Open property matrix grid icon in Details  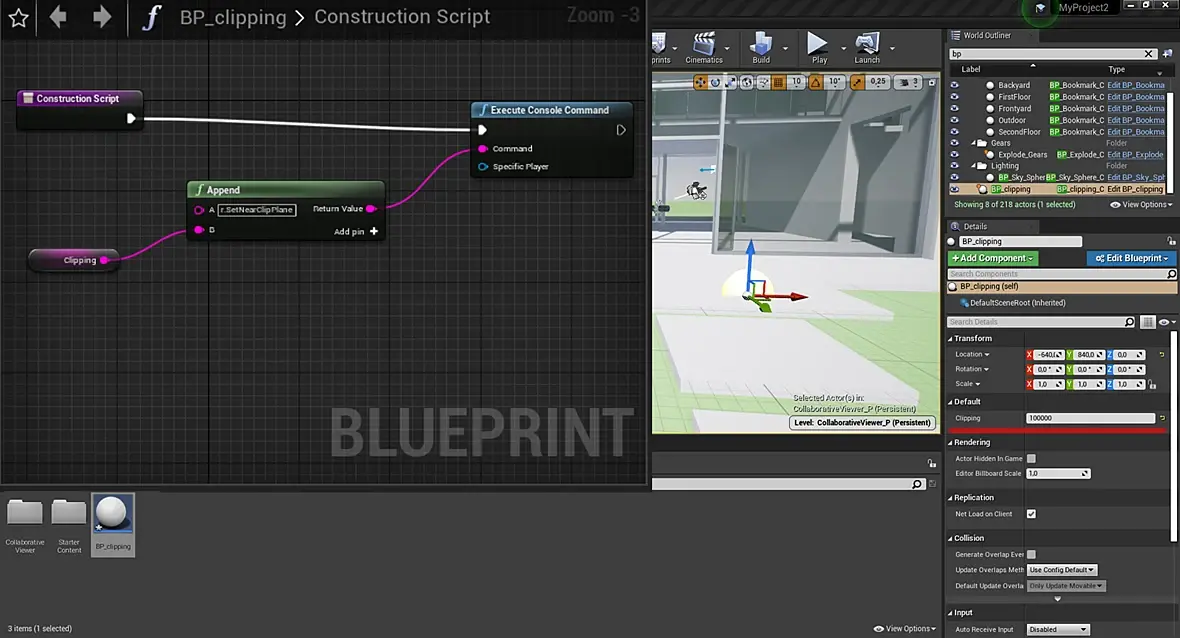point(1147,322)
